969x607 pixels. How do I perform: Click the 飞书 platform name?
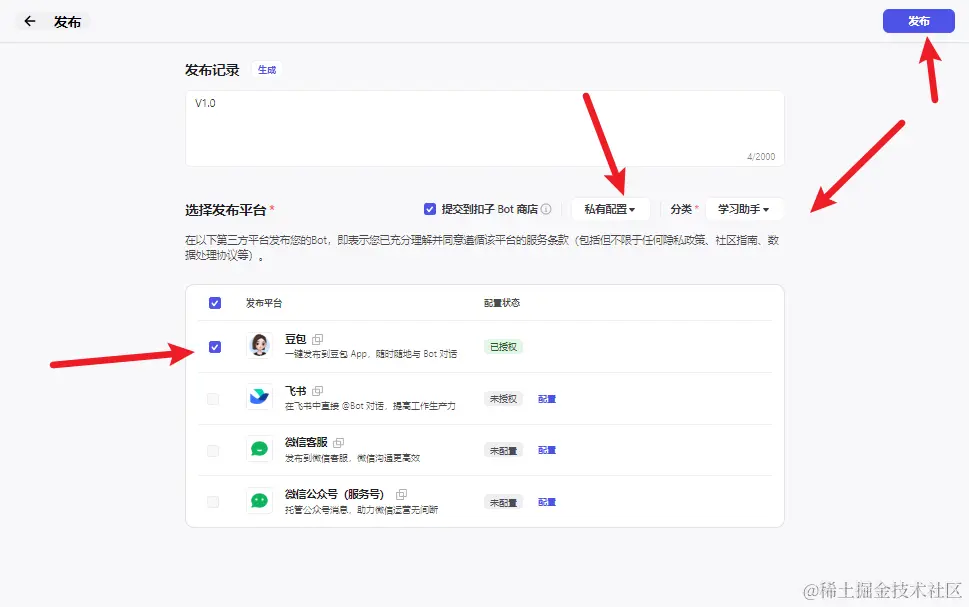click(x=295, y=391)
